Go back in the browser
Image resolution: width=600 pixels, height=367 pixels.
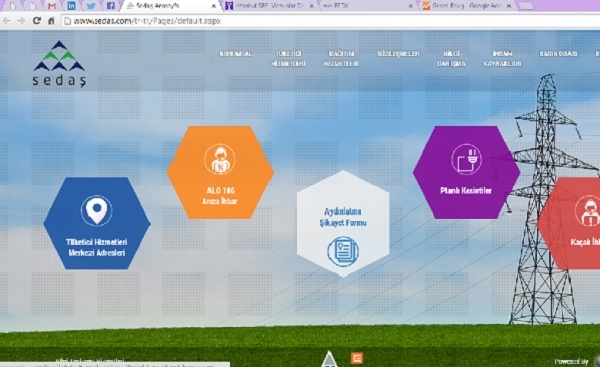point(7,21)
